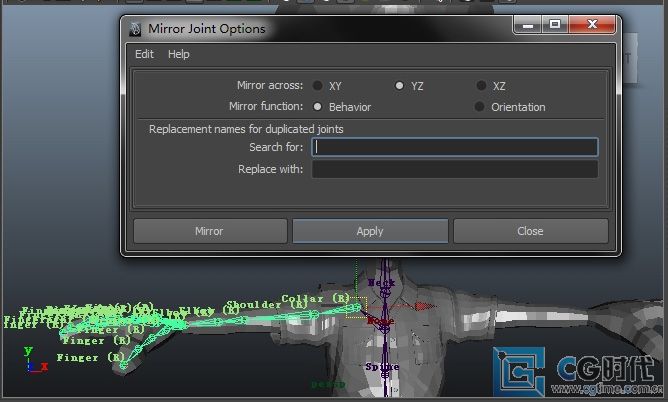
Task: Open the Help menu in Mirror Joint Options
Action: (179, 54)
